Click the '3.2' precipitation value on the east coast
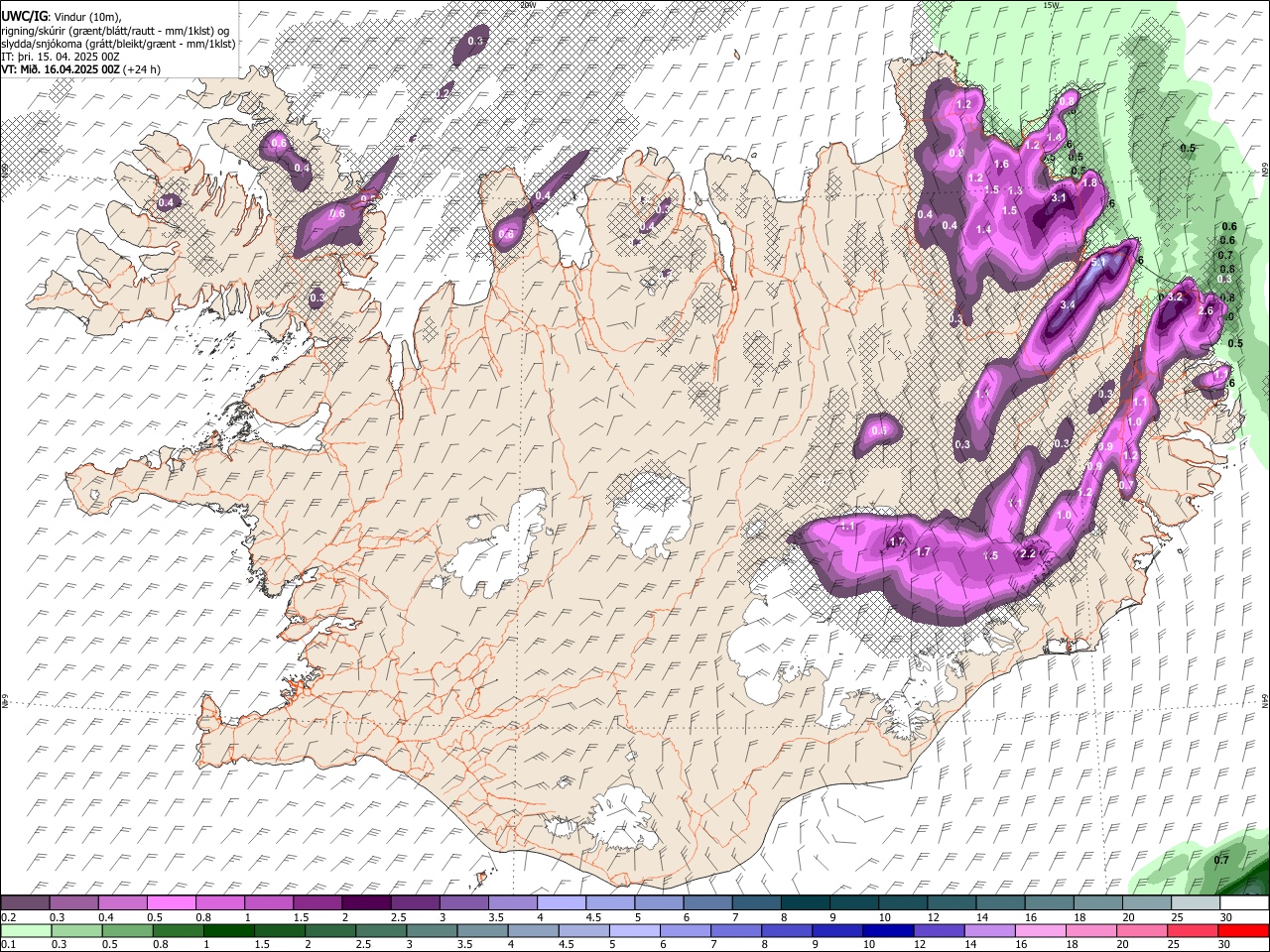Viewport: 1270px width, 952px height. [1176, 297]
